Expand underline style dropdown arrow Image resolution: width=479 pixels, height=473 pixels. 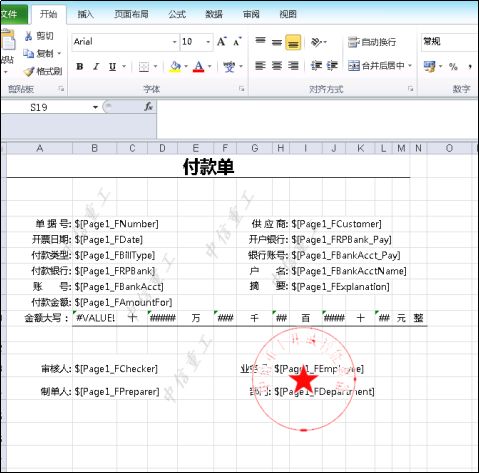click(124, 66)
